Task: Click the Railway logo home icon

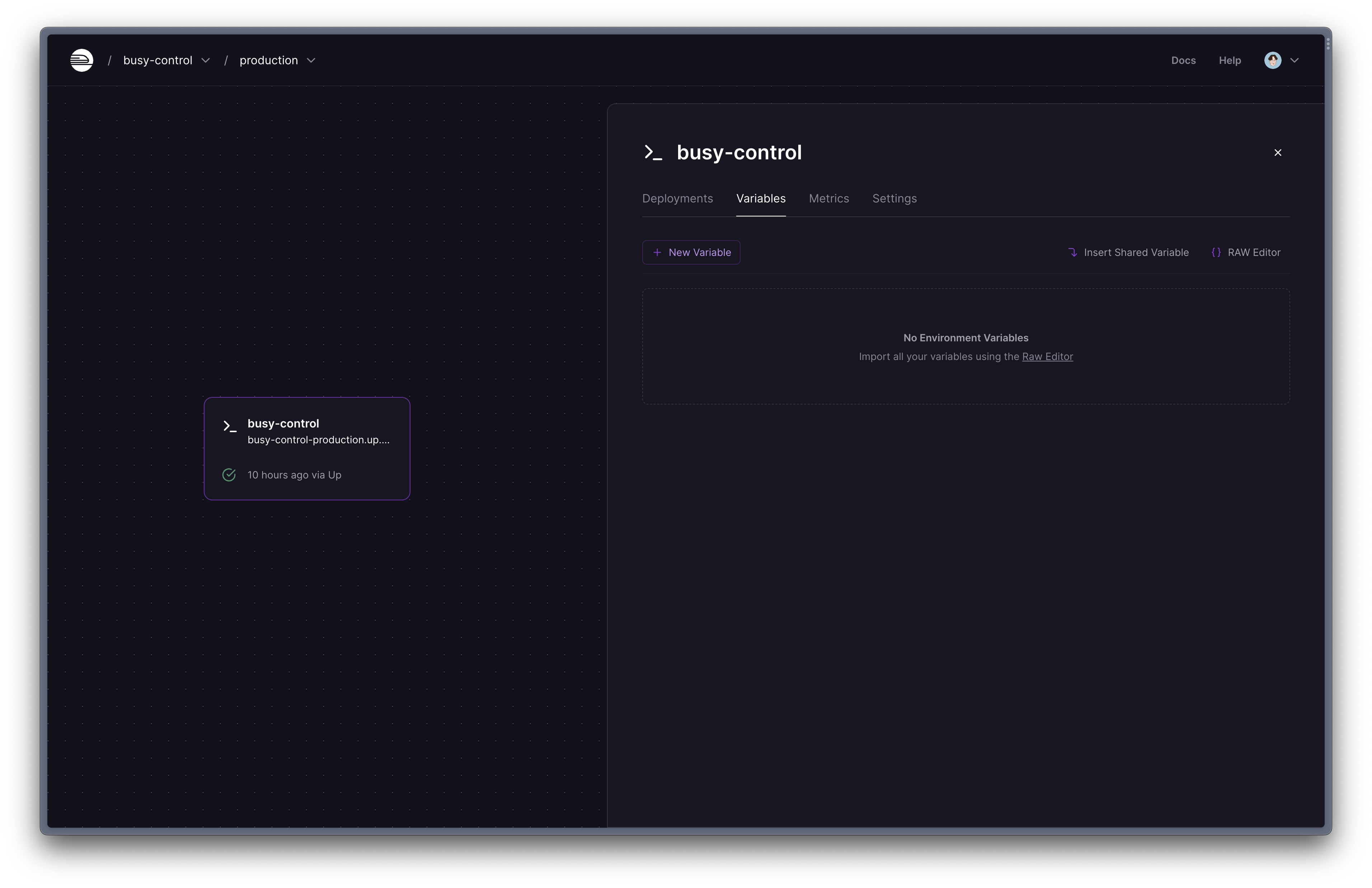Action: (82, 60)
